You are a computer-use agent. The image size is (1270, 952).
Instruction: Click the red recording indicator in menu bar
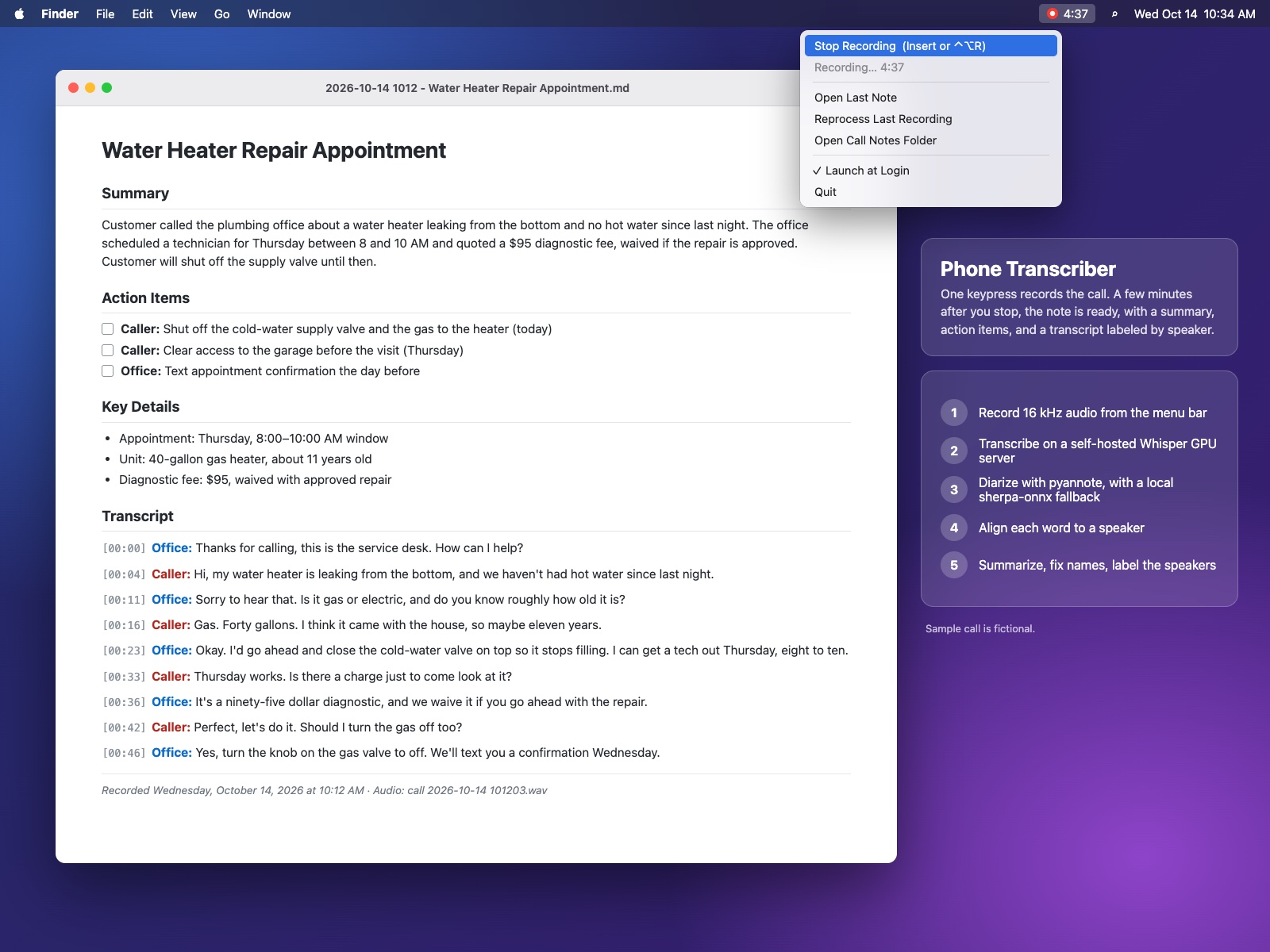1053,13
